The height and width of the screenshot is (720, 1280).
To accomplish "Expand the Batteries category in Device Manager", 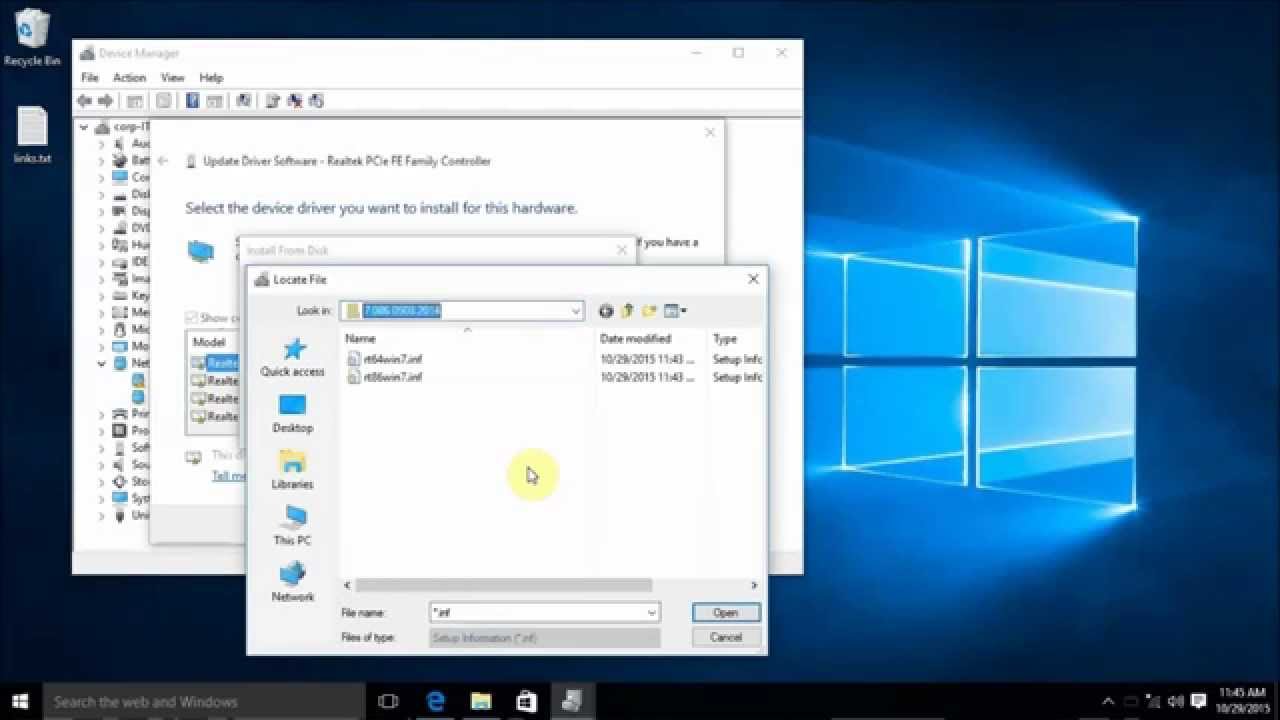I will (101, 161).
